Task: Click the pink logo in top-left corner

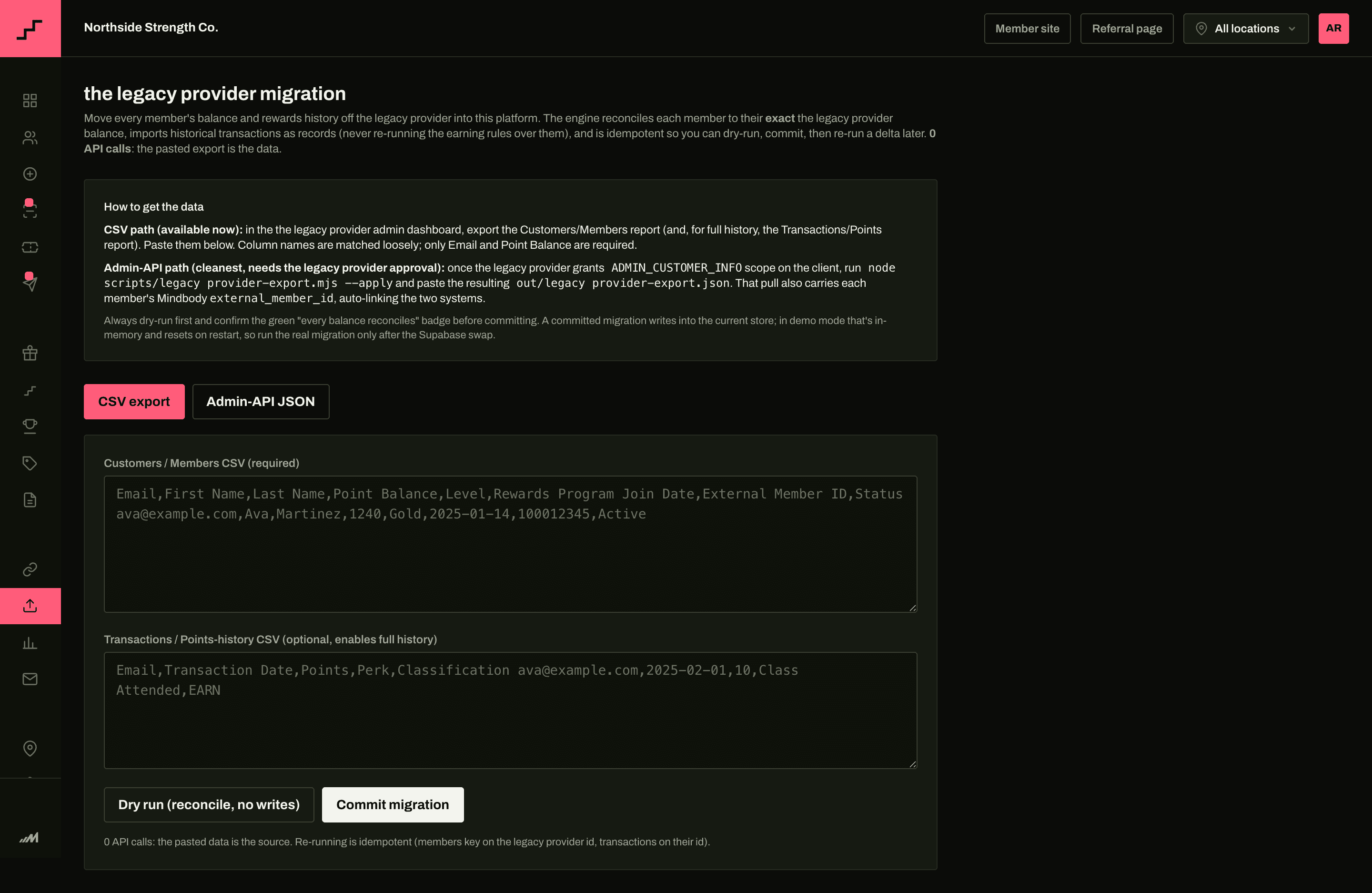Action: [x=30, y=28]
